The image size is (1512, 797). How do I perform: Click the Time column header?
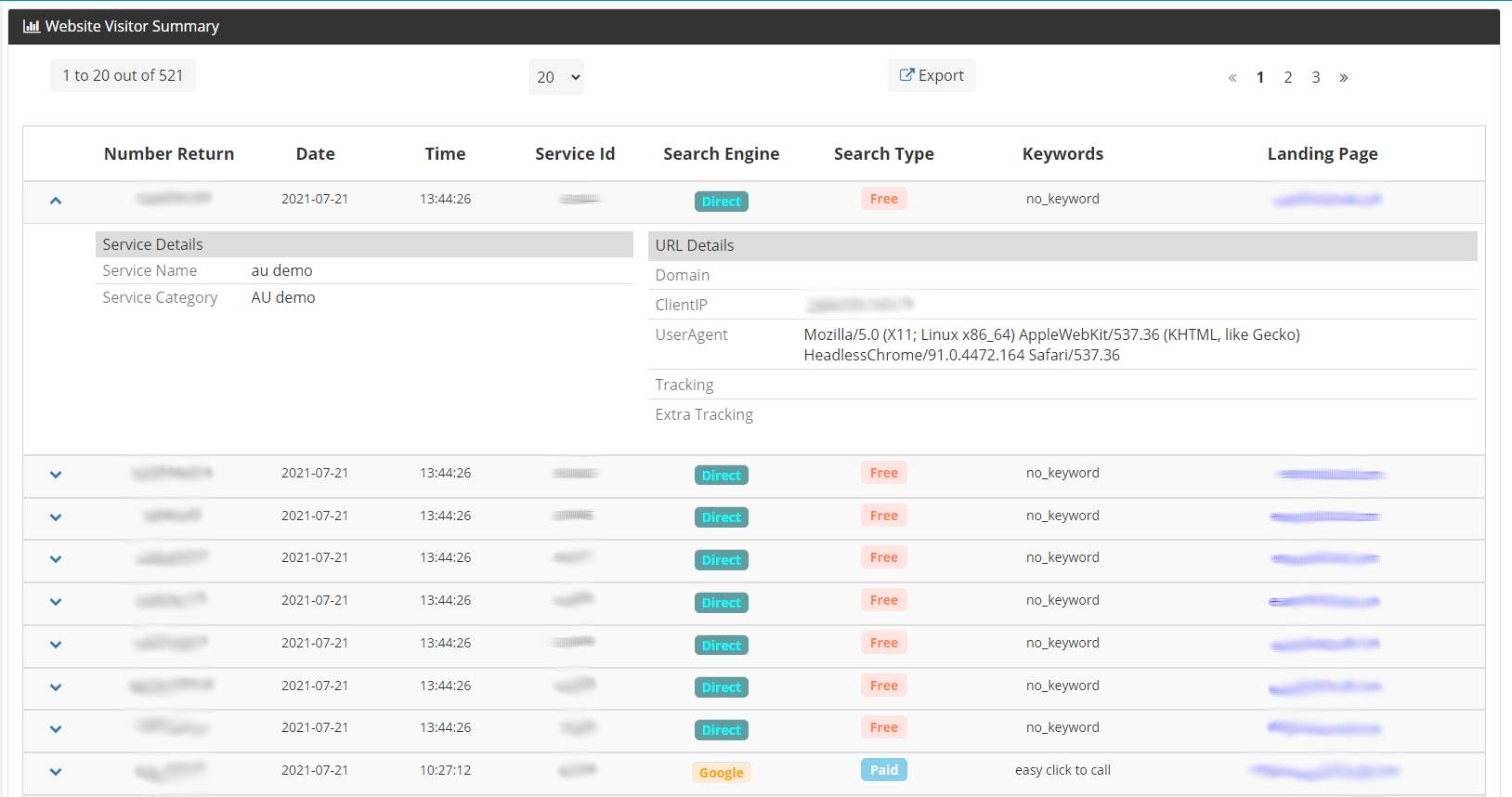coord(445,154)
